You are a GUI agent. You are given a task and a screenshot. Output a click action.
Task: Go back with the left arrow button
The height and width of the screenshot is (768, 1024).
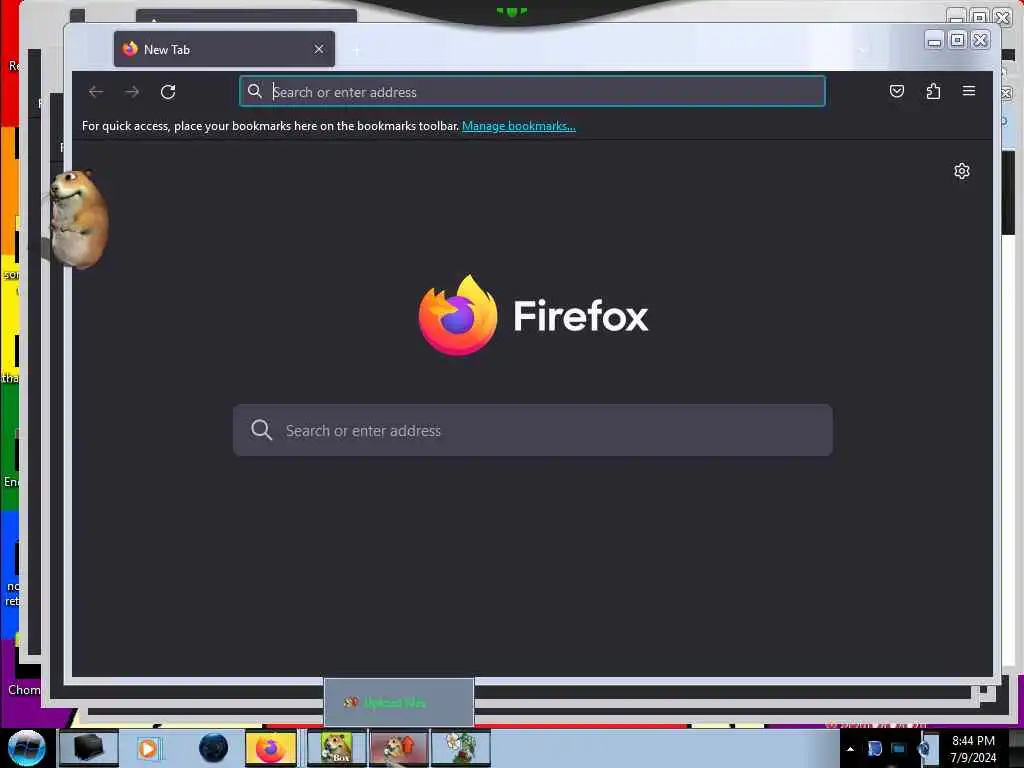click(x=96, y=92)
